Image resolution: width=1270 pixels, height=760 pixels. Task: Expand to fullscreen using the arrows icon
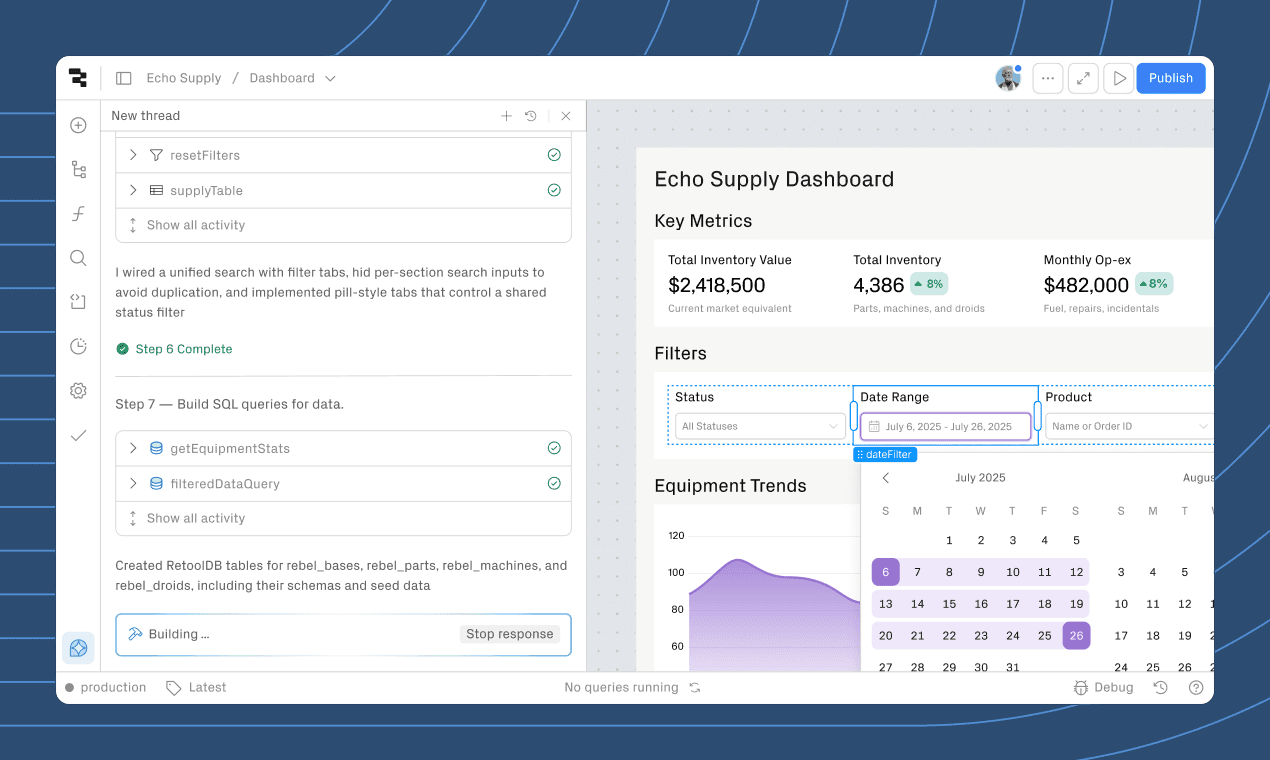coord(1083,77)
